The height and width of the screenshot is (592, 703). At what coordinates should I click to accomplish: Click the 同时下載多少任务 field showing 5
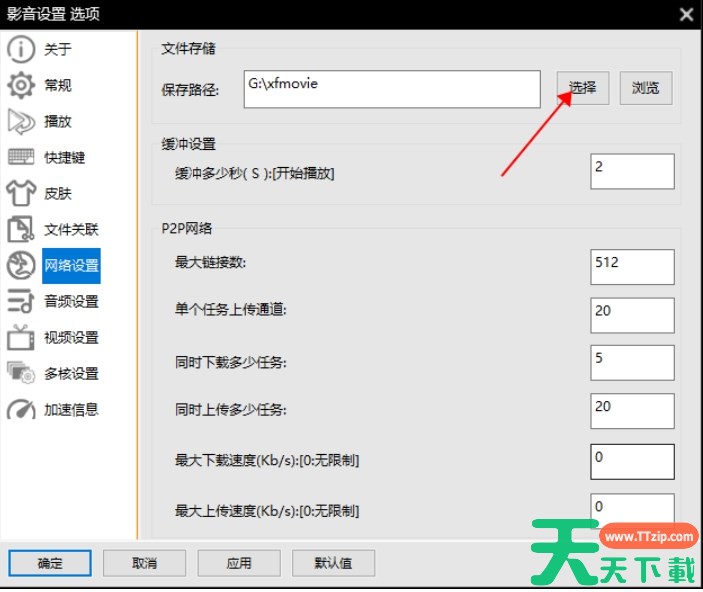coord(632,363)
